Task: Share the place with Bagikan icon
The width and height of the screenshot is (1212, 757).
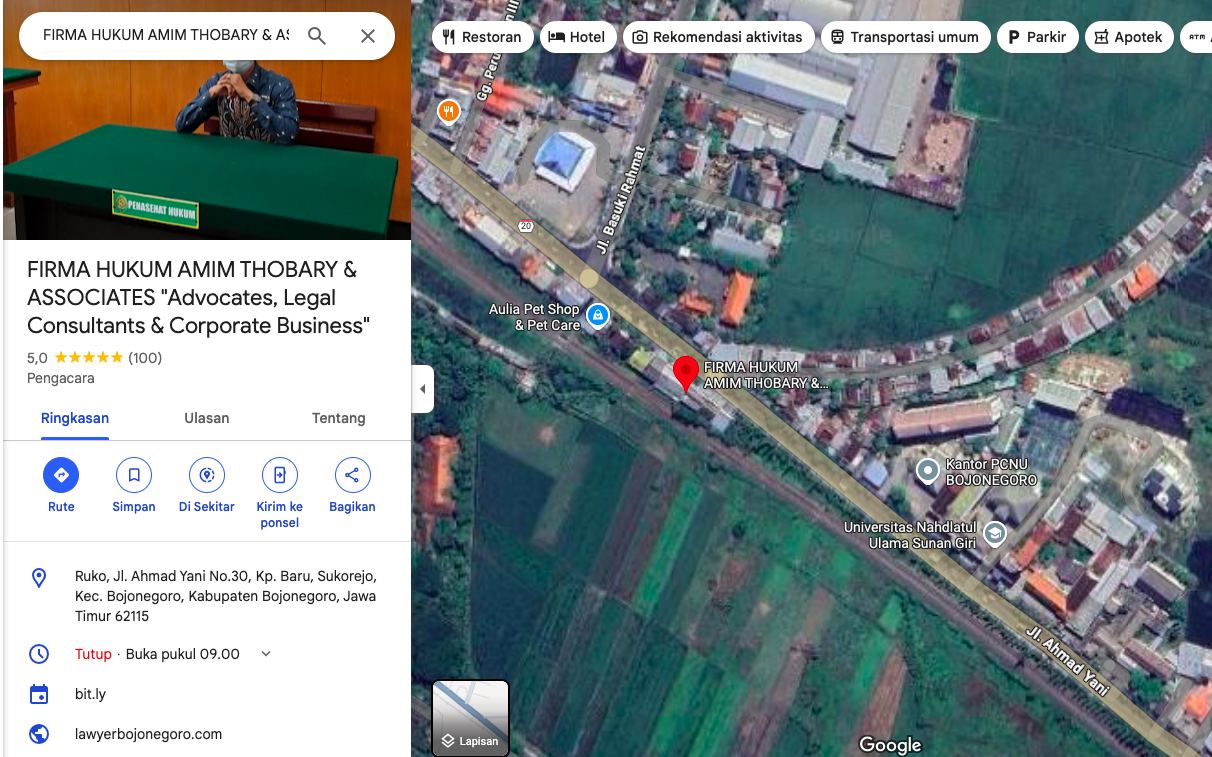Action: tap(352, 475)
